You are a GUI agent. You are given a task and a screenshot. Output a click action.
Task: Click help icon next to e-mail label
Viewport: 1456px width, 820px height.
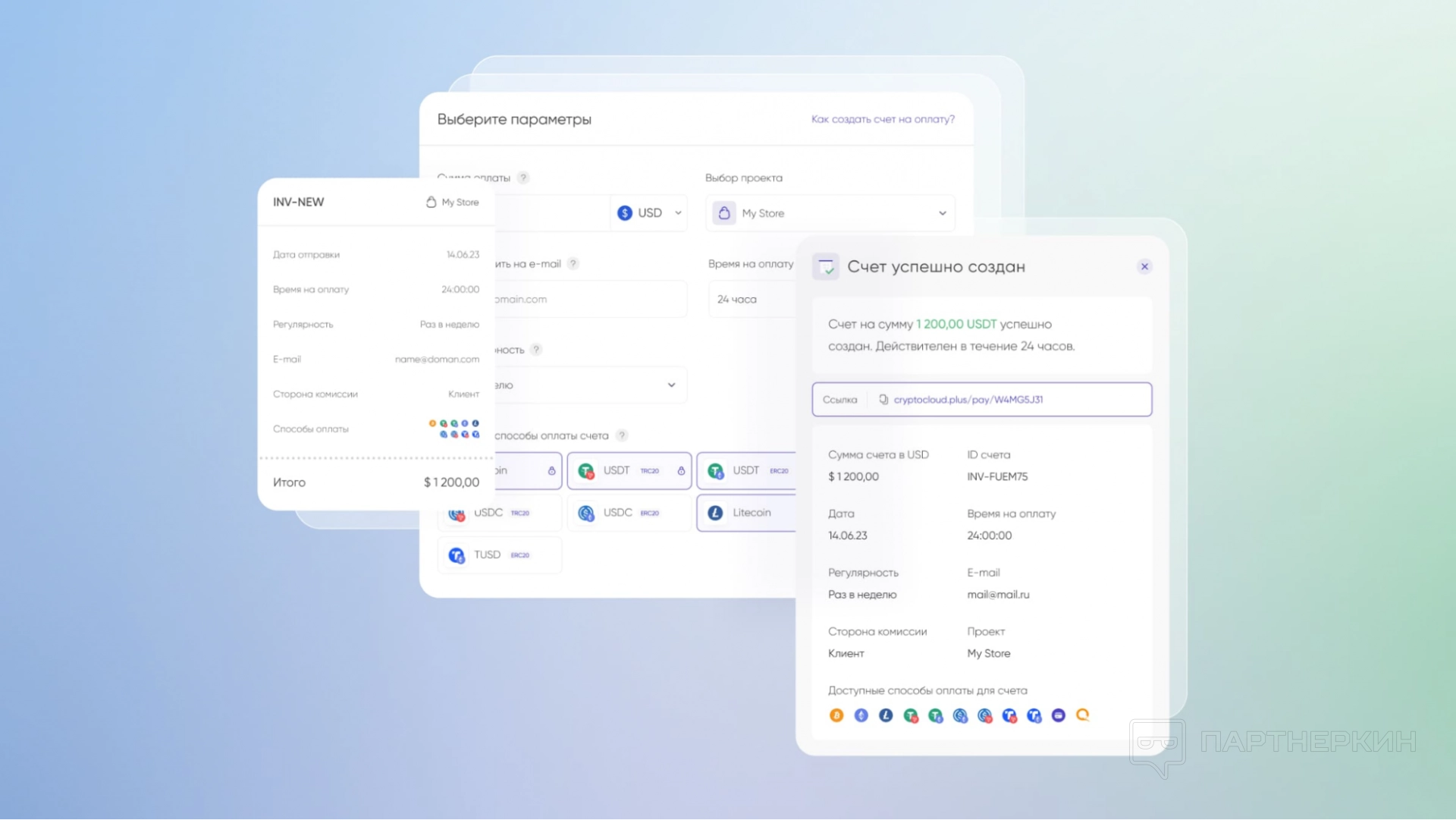tap(573, 264)
